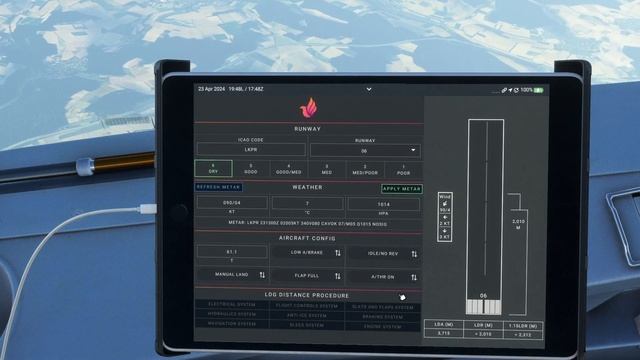Select BRAKING SYSTEM failure procedure
This screenshot has height=360, width=640.
pos(382,317)
